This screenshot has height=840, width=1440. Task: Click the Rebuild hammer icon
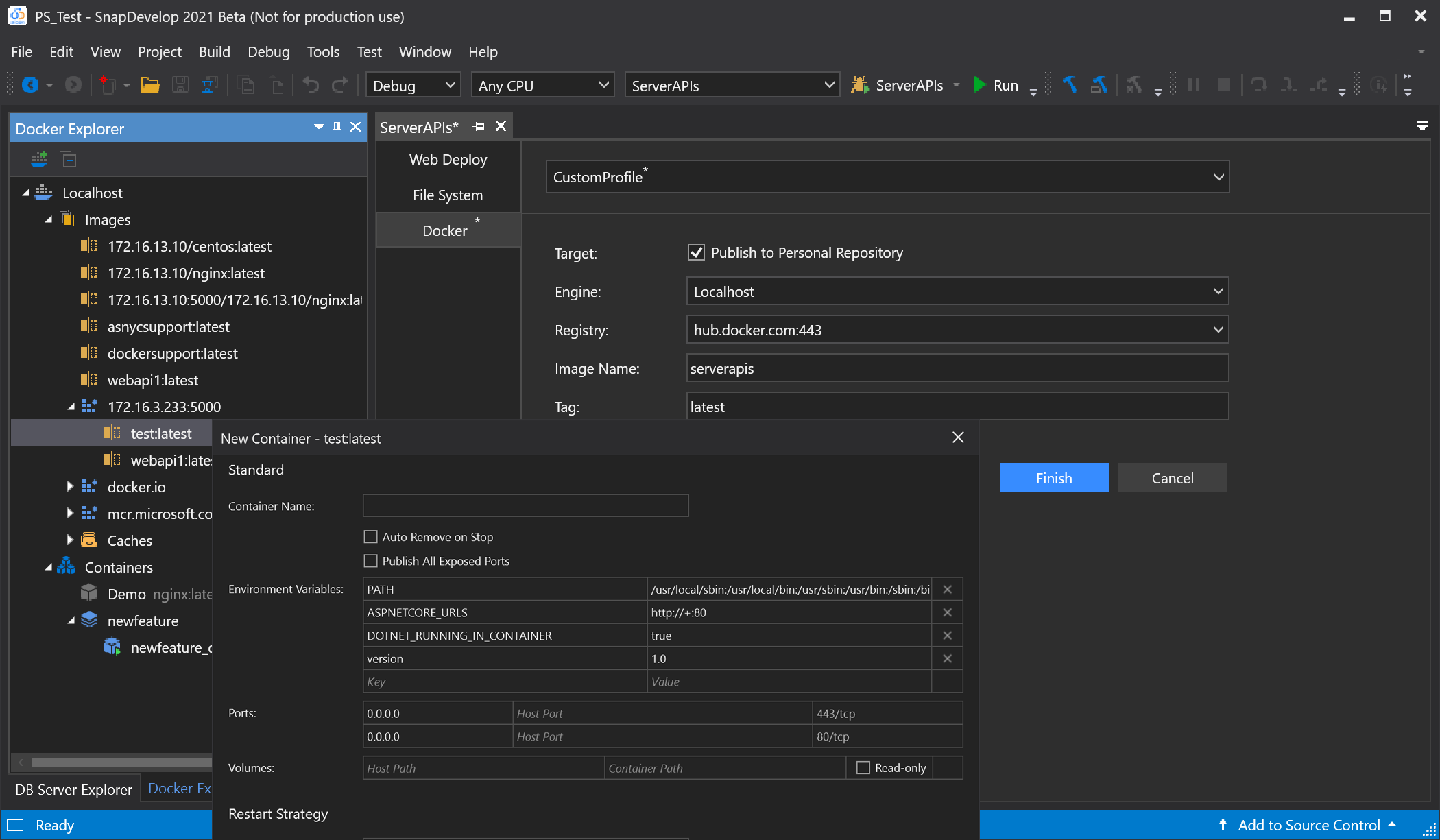tap(1099, 85)
